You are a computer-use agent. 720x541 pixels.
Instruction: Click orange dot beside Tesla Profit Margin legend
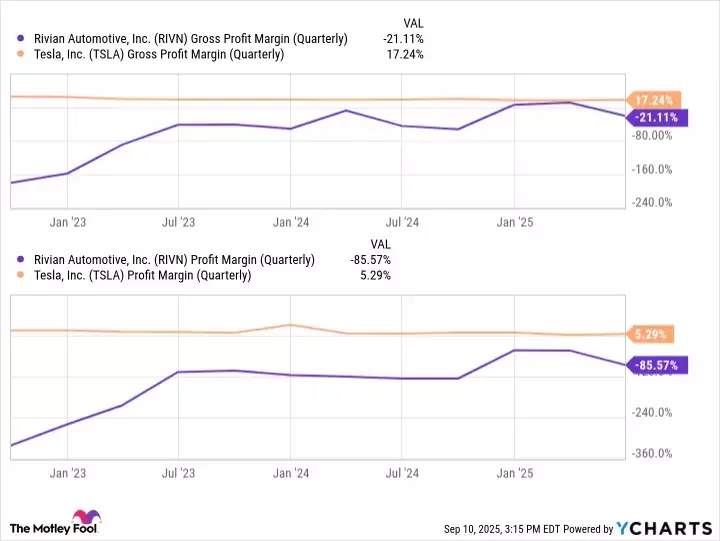[21, 275]
